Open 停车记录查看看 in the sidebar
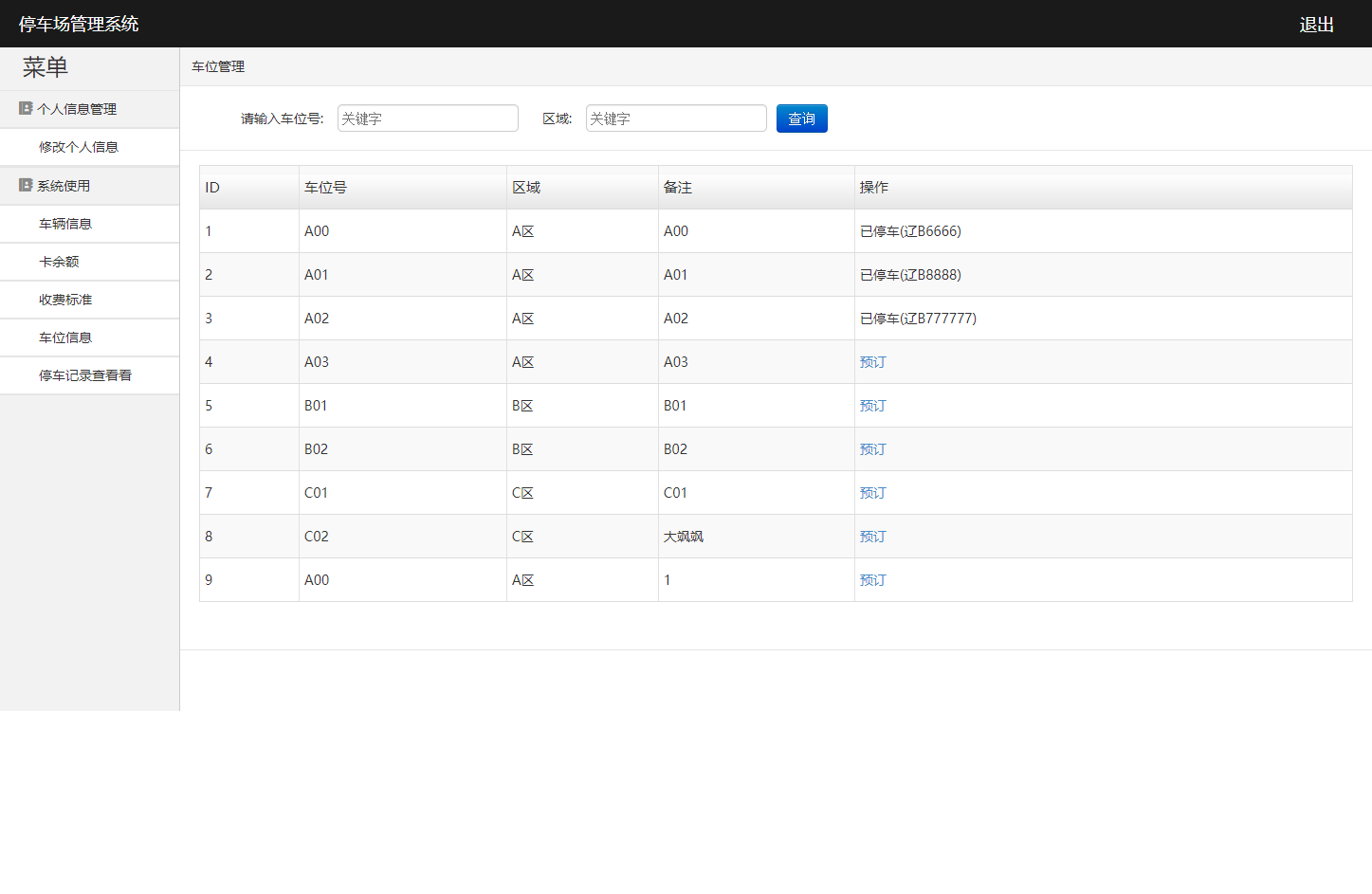 (x=85, y=375)
